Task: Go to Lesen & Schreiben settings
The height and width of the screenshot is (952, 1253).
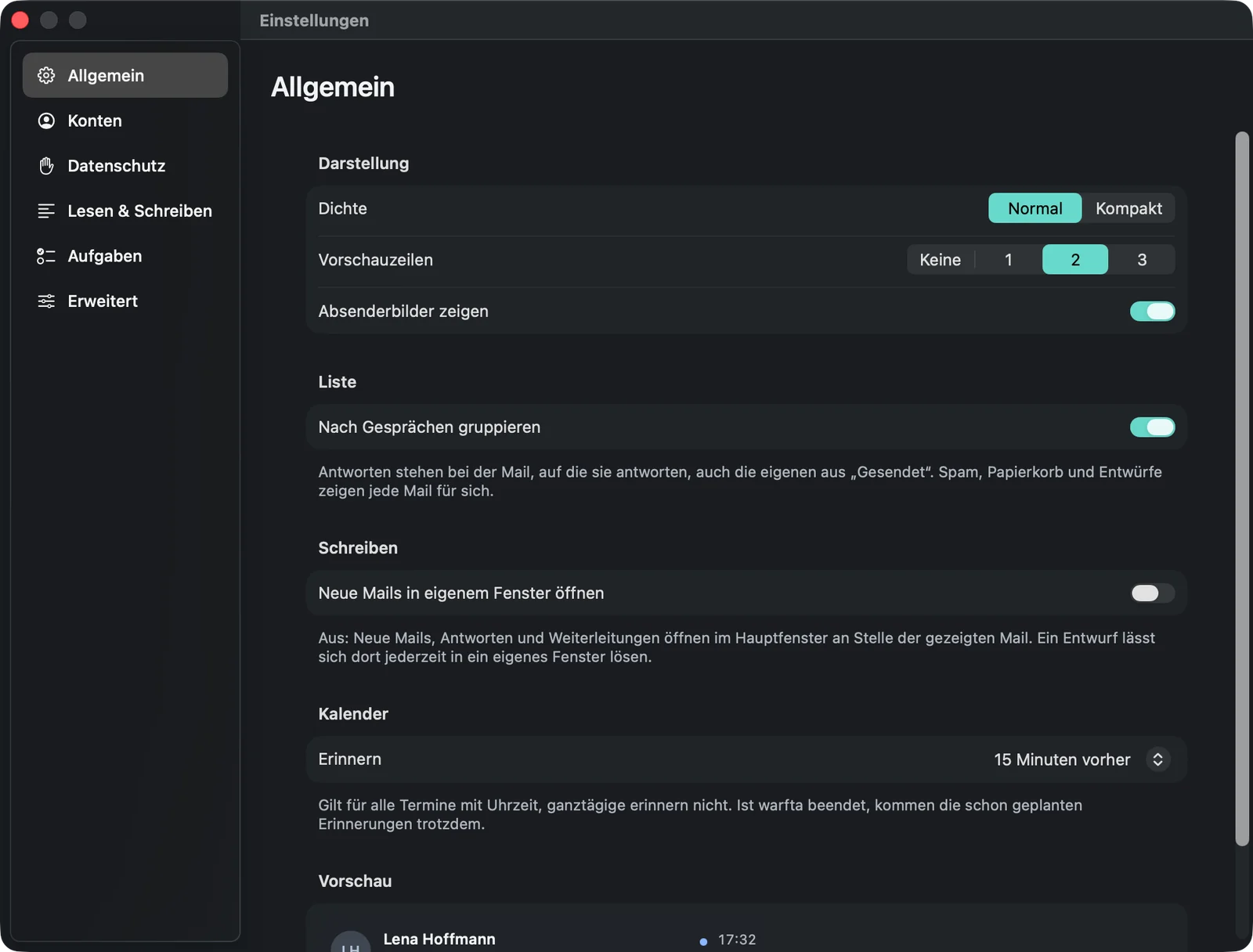Action: pos(125,211)
